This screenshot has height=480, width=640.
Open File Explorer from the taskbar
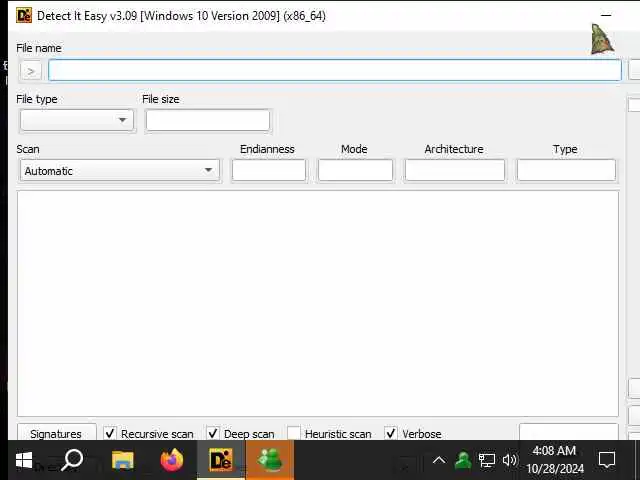[x=122, y=460]
